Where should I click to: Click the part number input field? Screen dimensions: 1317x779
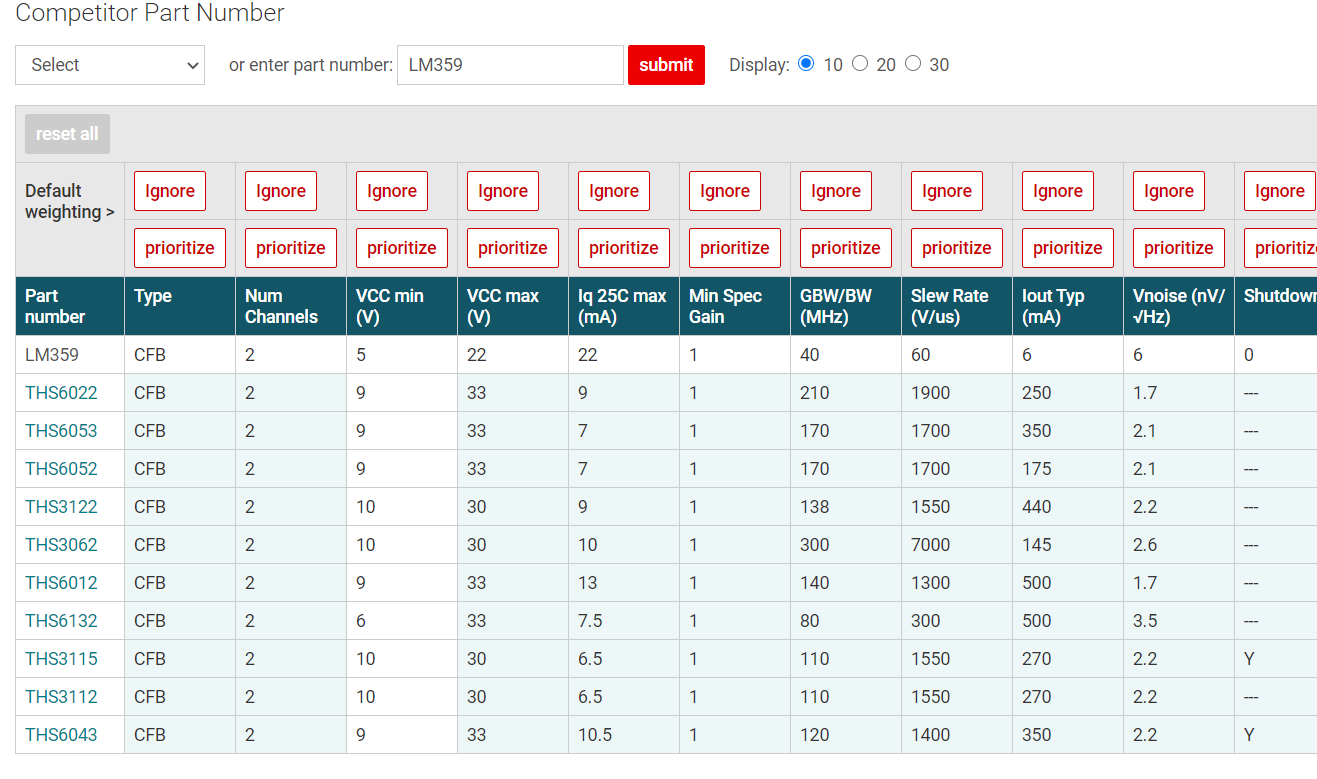pyautogui.click(x=510, y=65)
